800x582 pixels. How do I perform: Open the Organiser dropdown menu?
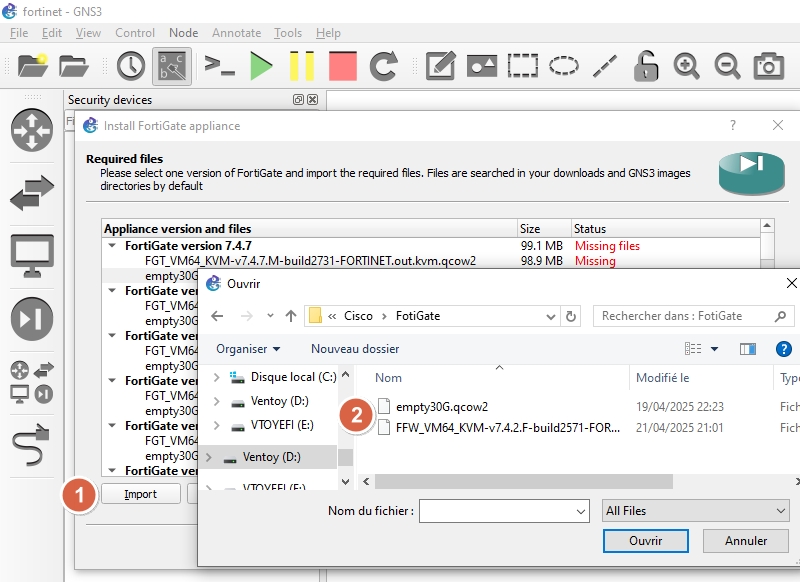point(248,349)
